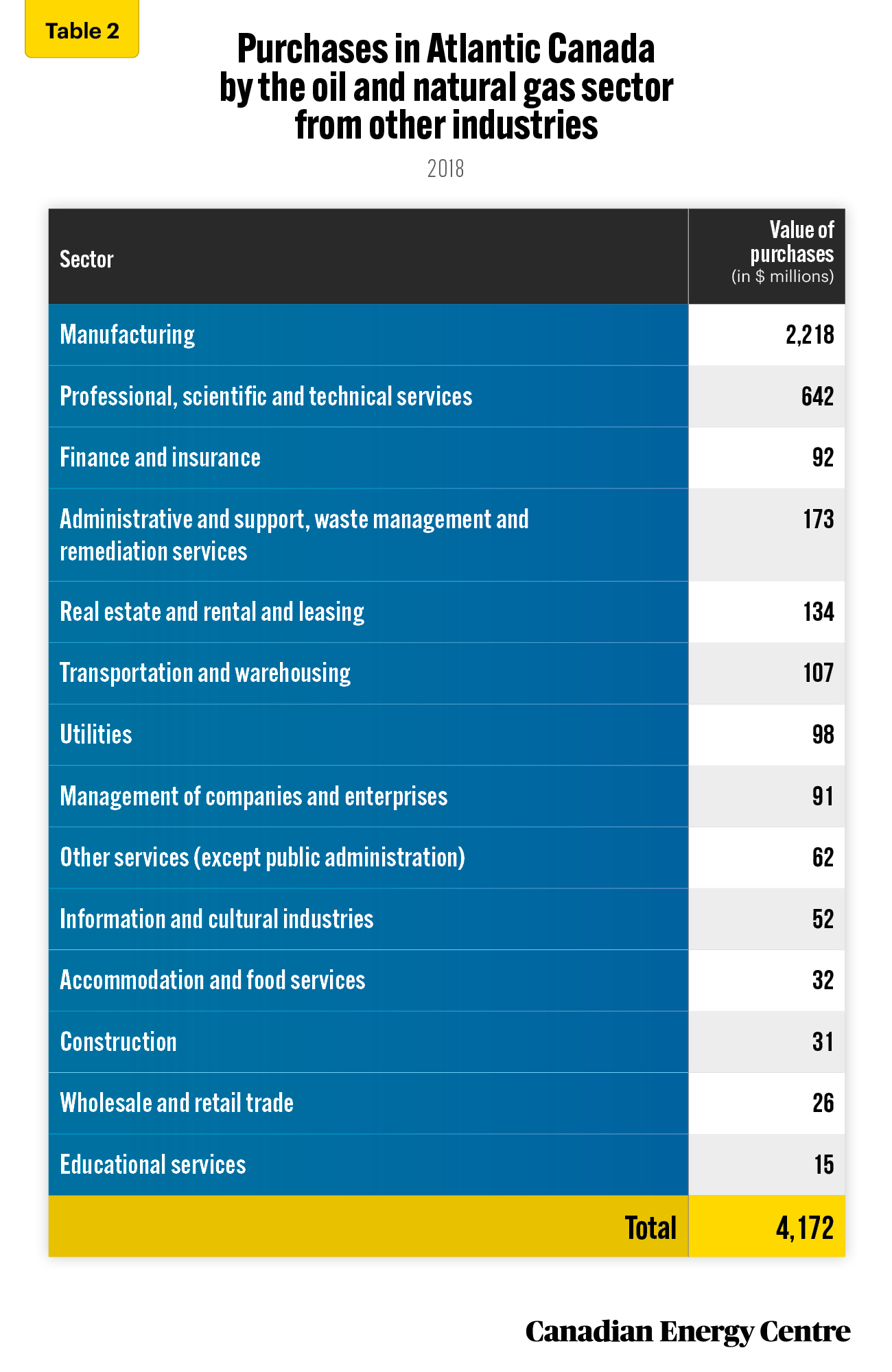
Task: Select the Information and cultural industries row
Action: [447, 919]
